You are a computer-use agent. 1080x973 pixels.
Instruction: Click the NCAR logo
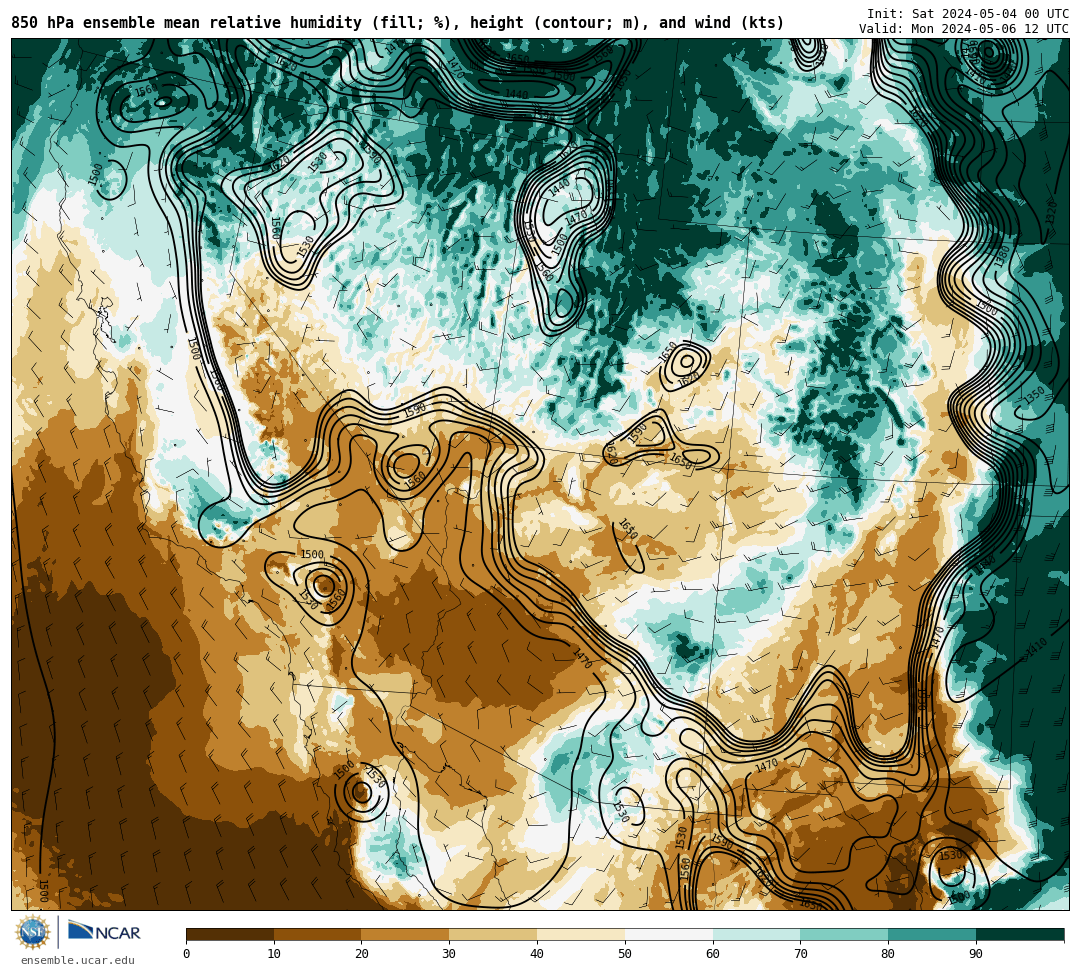104,932
